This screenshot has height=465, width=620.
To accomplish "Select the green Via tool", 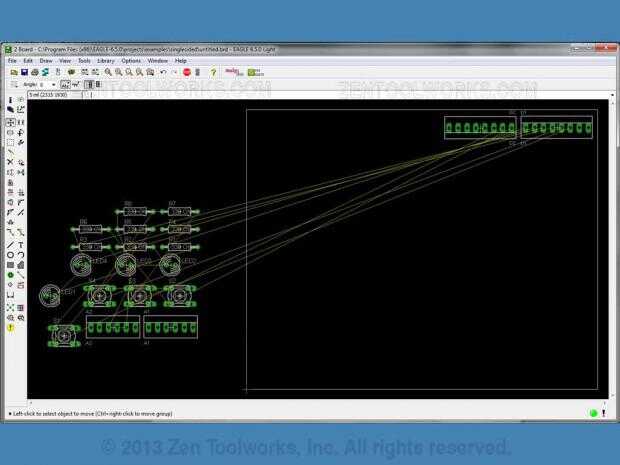I will pos(11,275).
